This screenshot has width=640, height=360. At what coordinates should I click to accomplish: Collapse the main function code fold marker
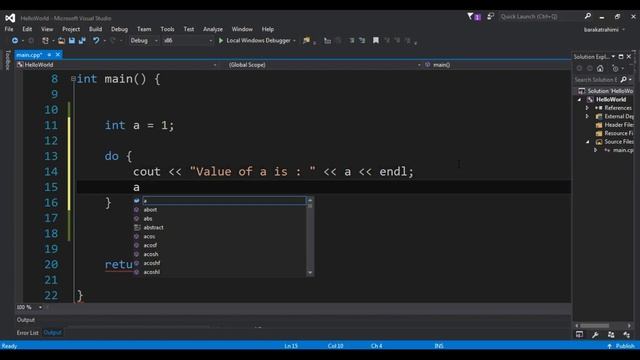coord(73,78)
